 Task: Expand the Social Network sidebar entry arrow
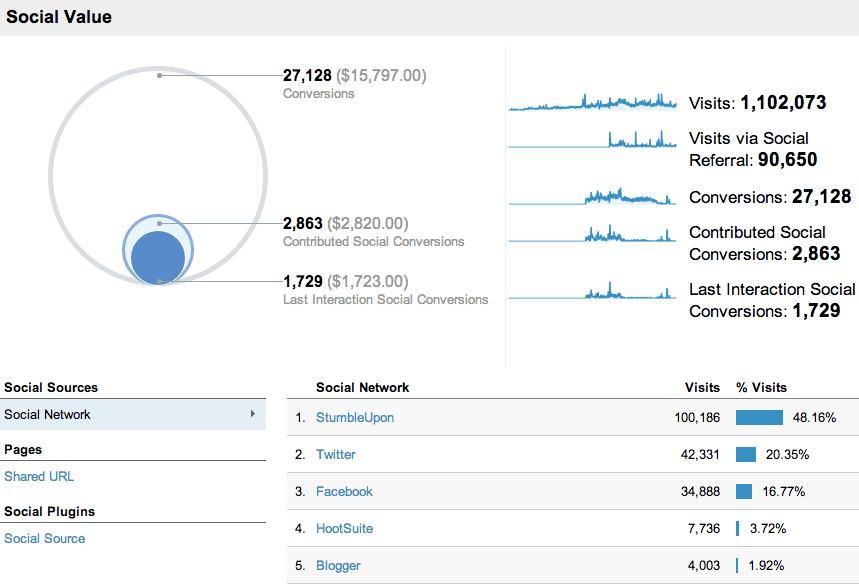(x=254, y=412)
